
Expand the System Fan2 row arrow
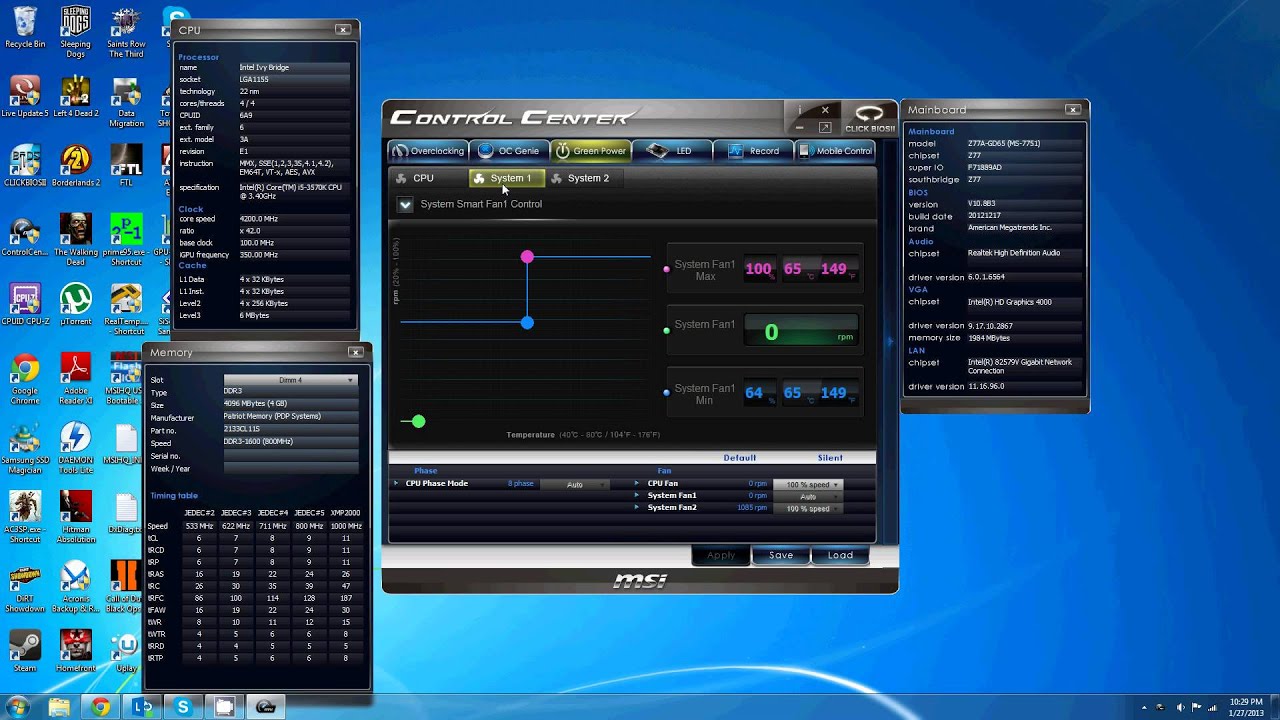pyautogui.click(x=637, y=508)
